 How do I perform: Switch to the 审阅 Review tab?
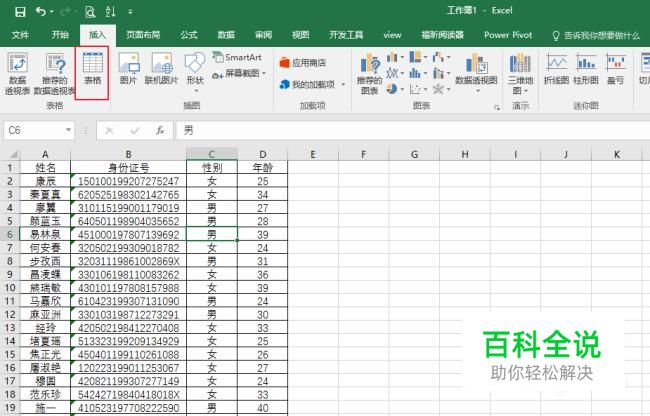264,35
